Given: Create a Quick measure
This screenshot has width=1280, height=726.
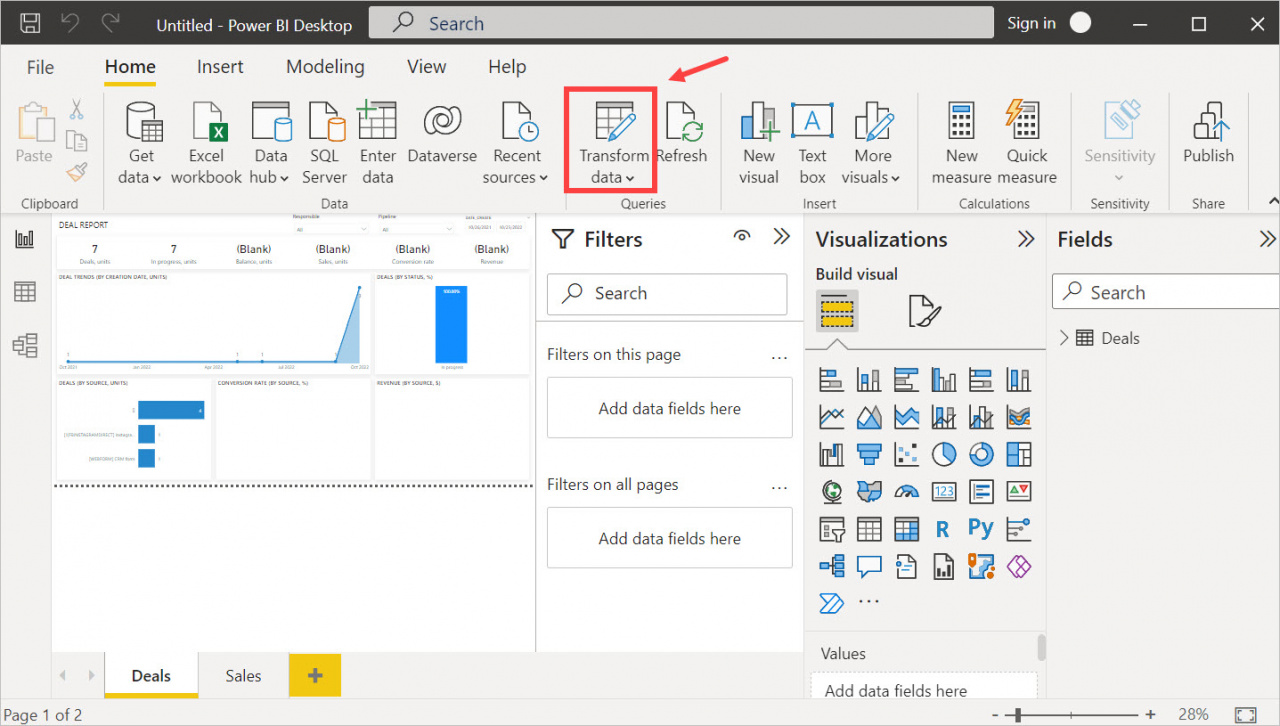Looking at the screenshot, I should tap(1026, 142).
